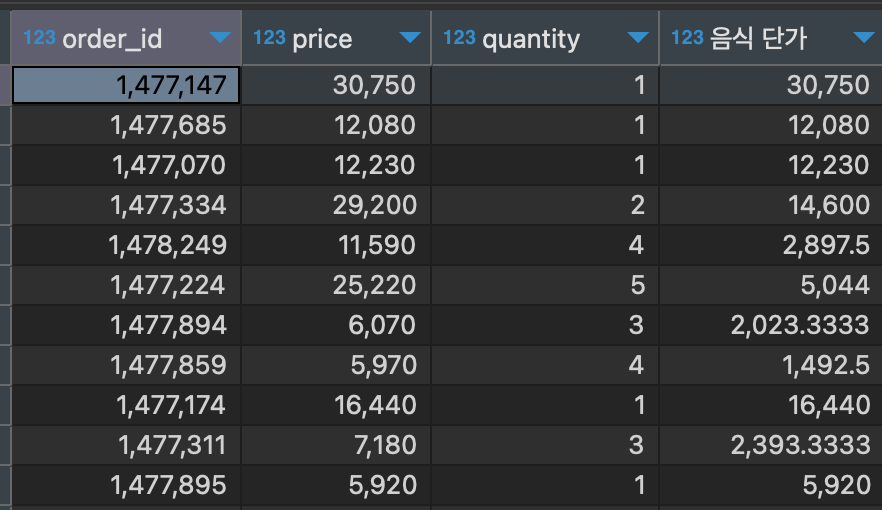Select the order_id cell 1,477,895
This screenshot has height=510, width=882.
tap(126, 484)
